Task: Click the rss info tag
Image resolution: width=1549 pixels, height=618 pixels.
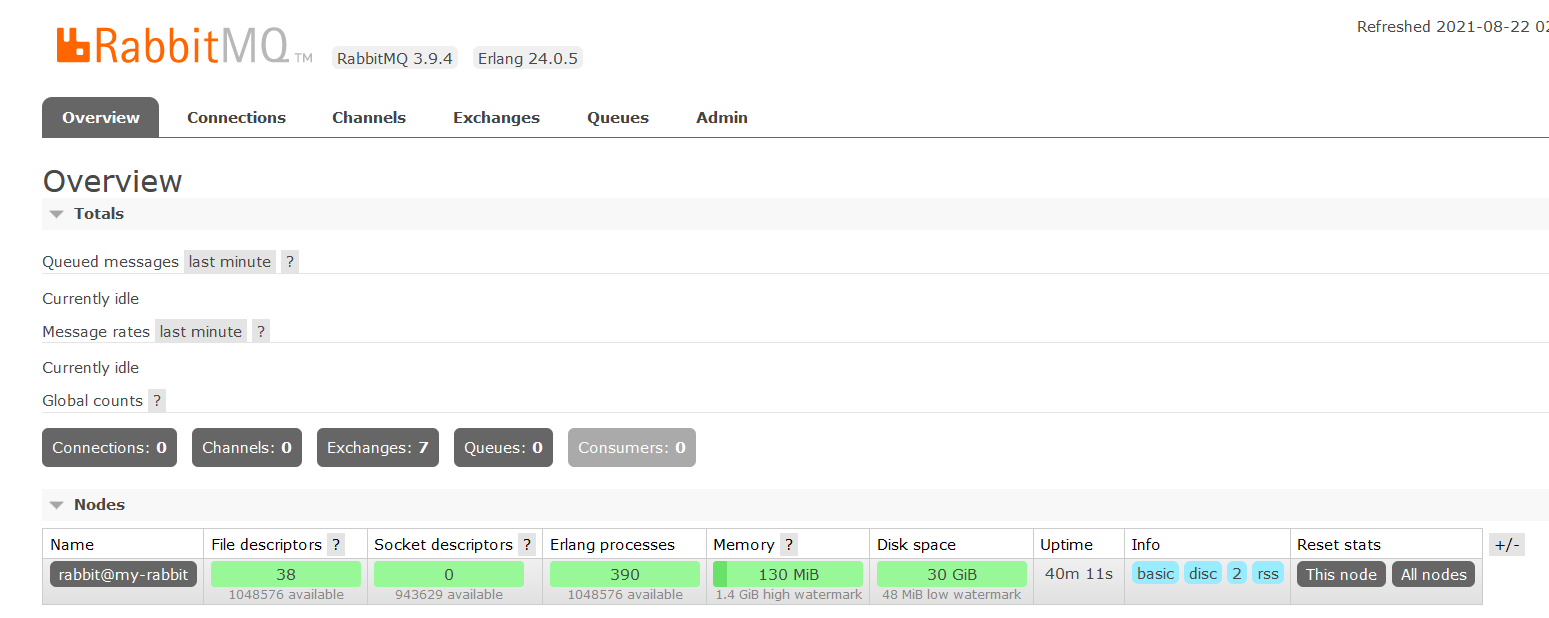Action: [x=1268, y=574]
